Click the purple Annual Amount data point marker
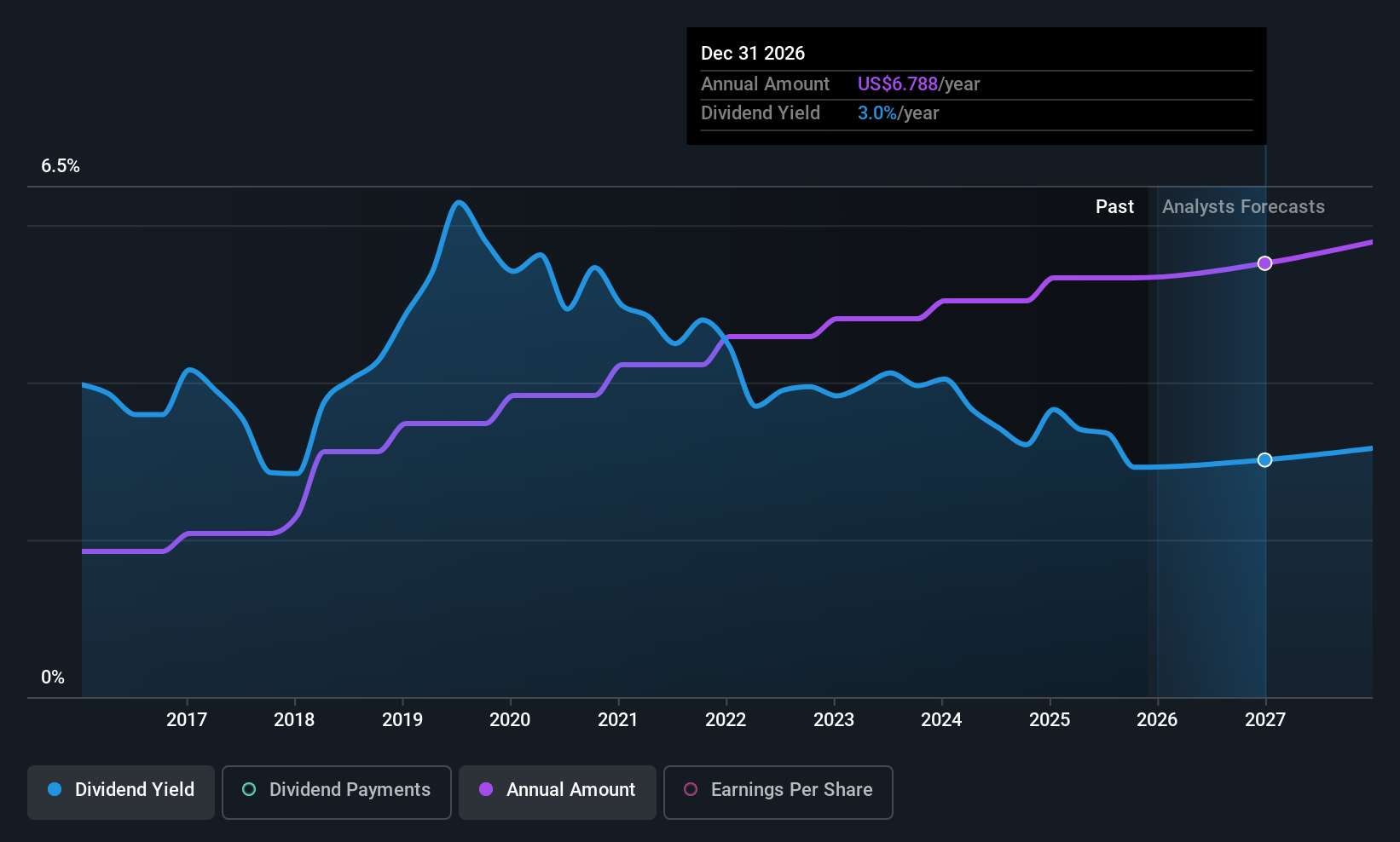The height and width of the screenshot is (842, 1400). coord(1265,263)
